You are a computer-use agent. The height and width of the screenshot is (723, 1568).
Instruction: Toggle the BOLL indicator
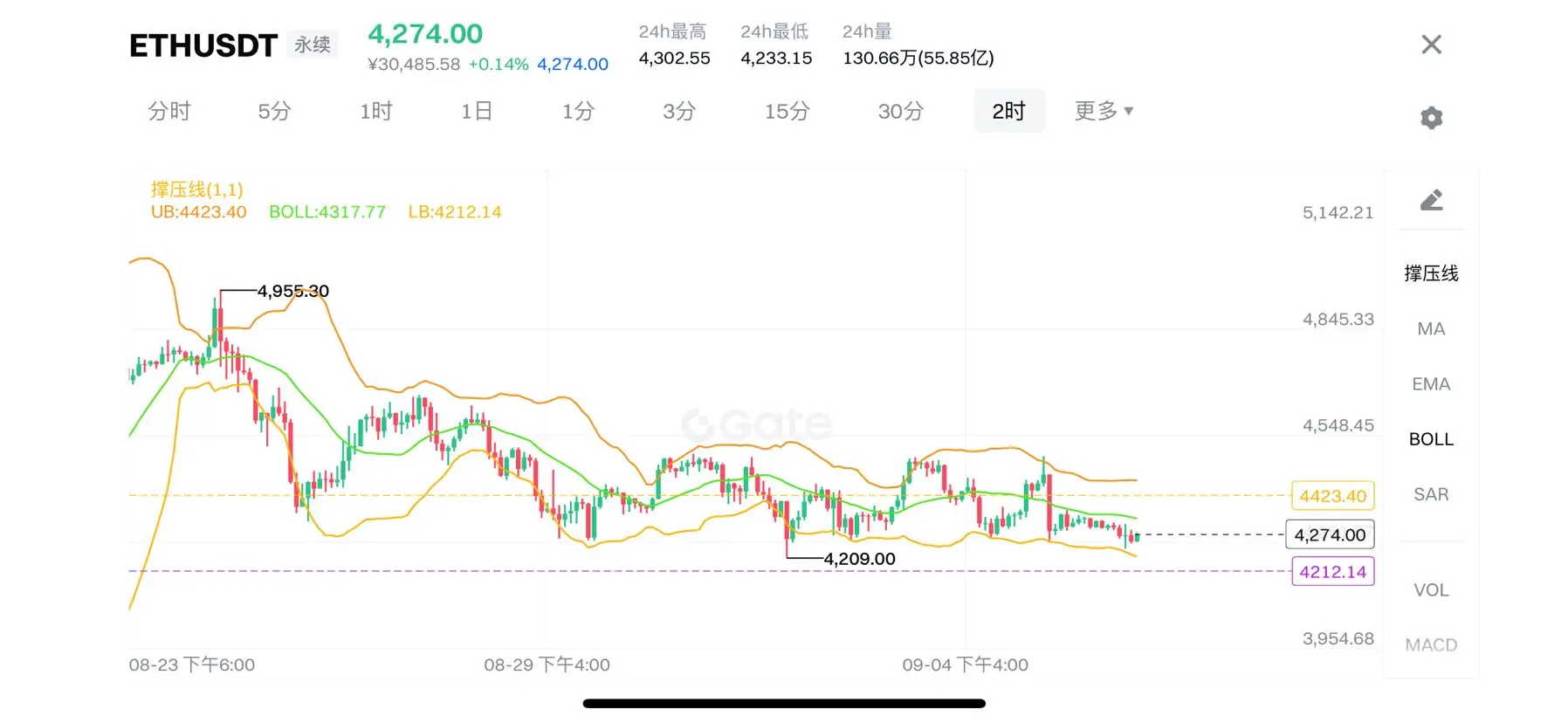pyautogui.click(x=1431, y=438)
